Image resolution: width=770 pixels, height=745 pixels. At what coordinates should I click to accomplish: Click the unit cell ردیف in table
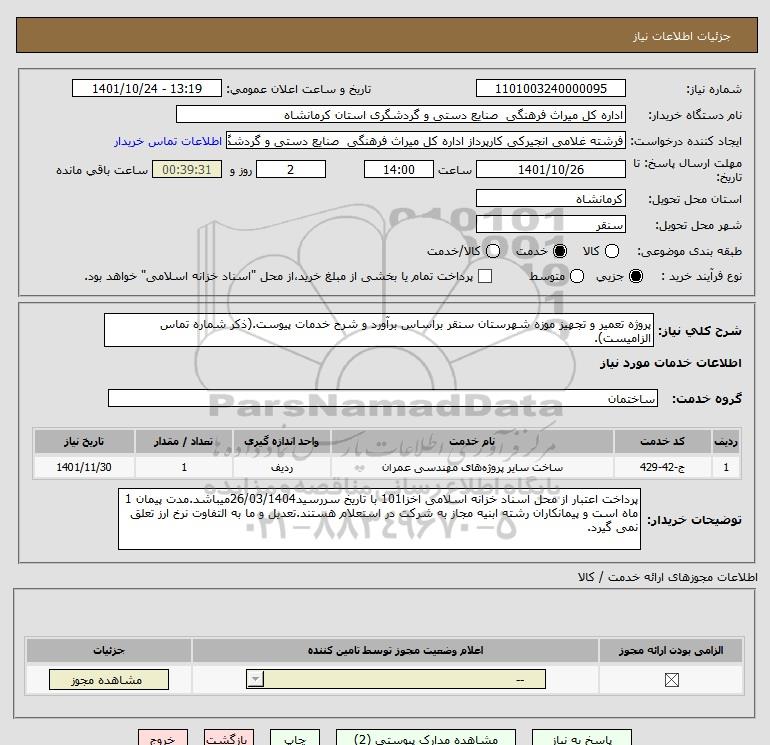[282, 467]
